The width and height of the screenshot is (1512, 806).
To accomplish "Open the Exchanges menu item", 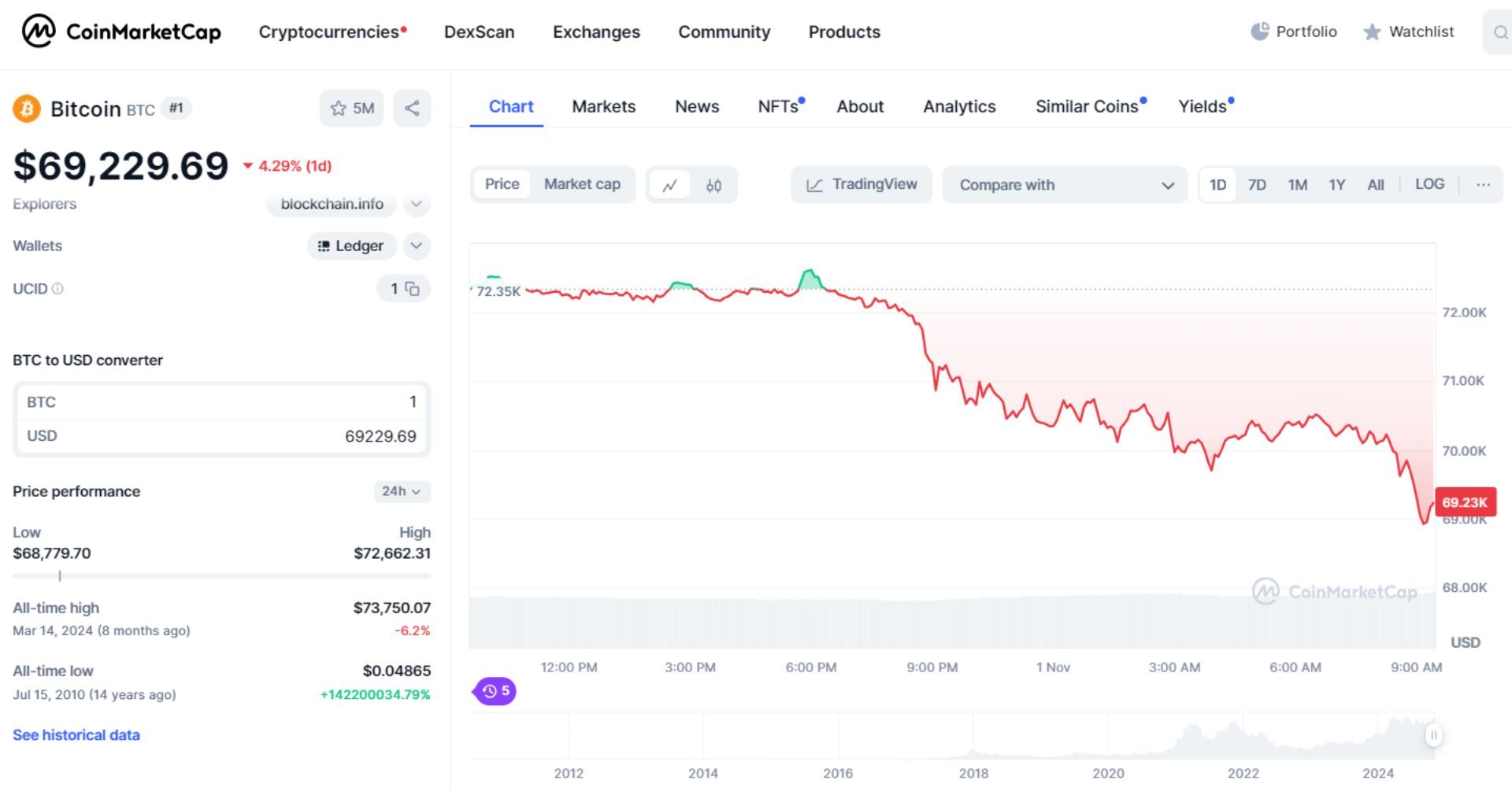I will 596,32.
